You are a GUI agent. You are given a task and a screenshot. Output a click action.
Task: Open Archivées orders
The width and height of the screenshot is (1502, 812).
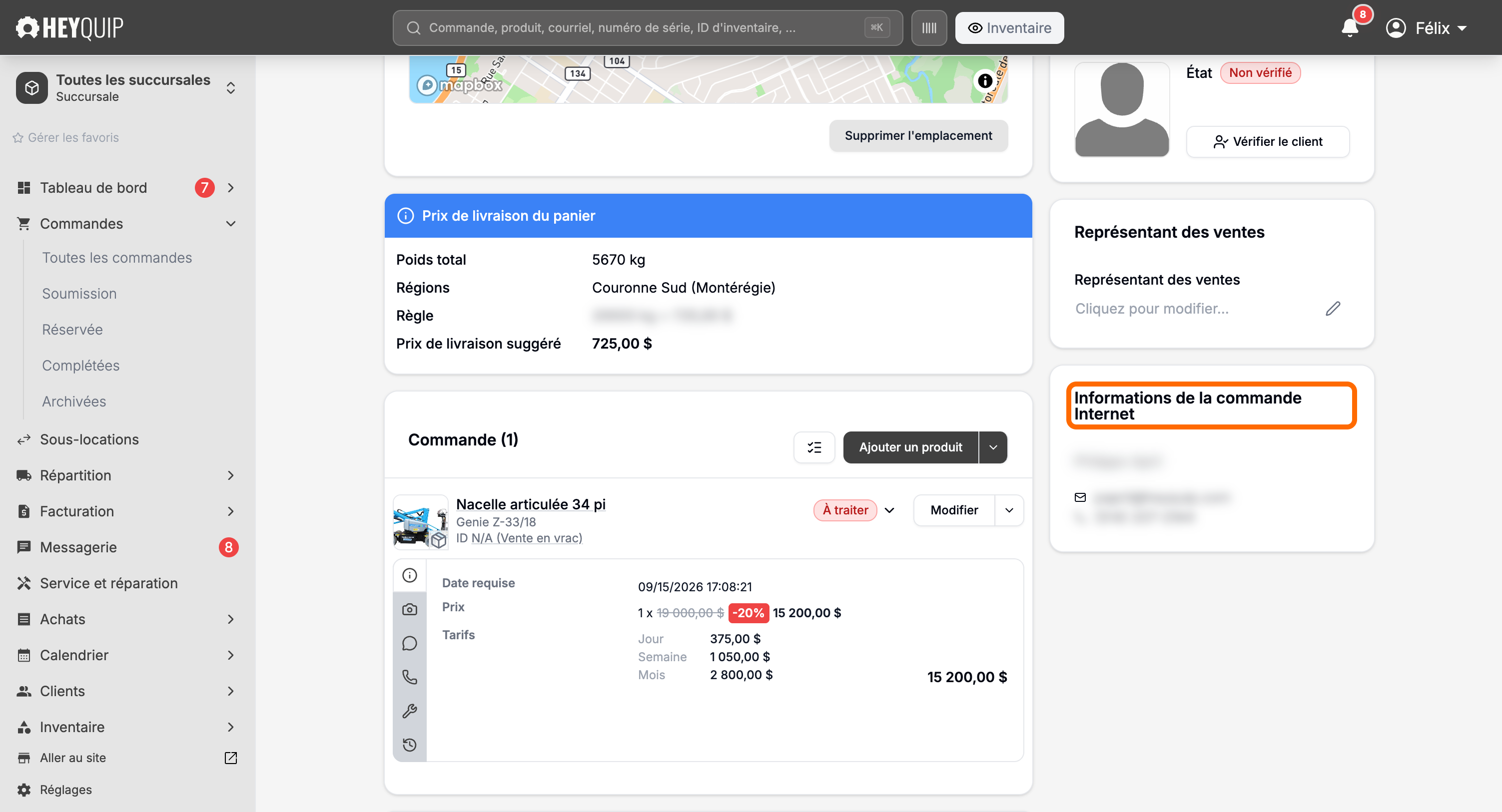pos(74,402)
